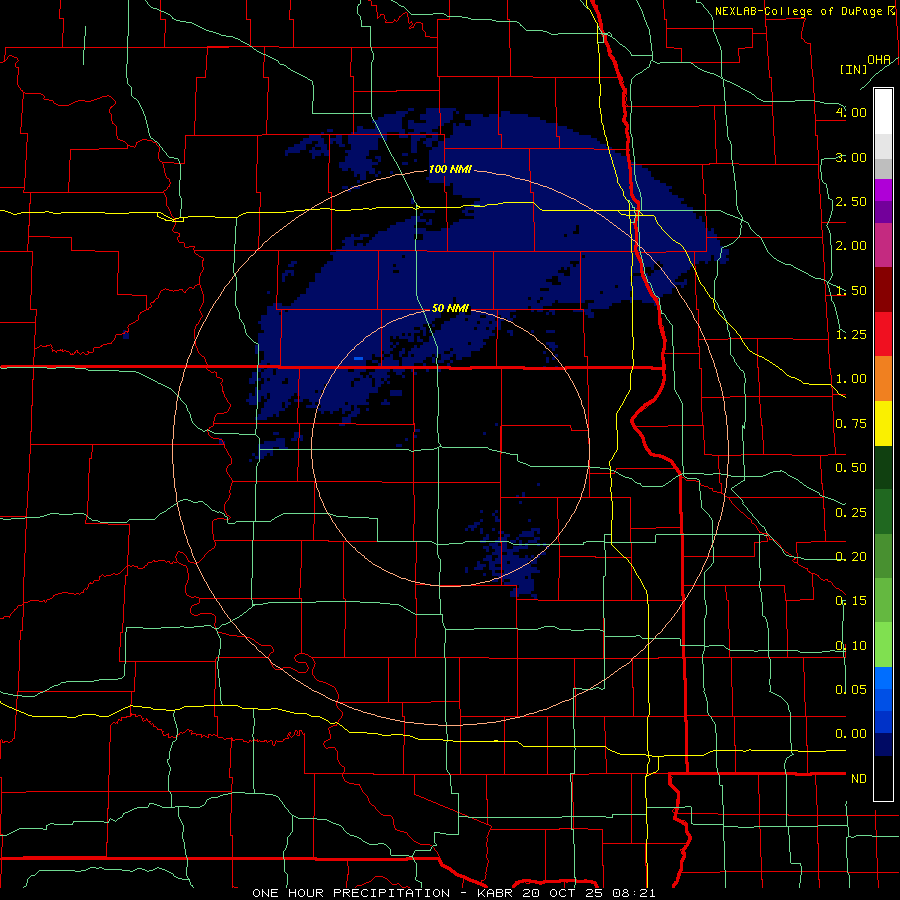
Task: Select the orange swatch beside 1.00
Action: (883, 379)
